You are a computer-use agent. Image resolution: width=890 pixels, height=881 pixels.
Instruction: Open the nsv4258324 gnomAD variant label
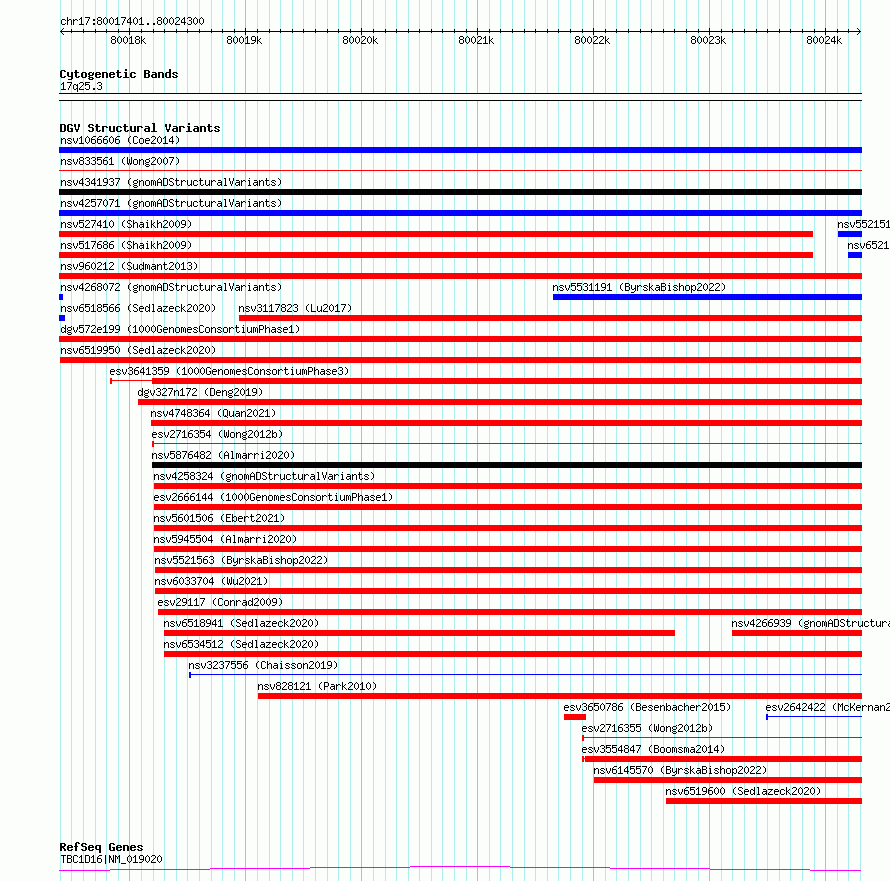coord(265,476)
